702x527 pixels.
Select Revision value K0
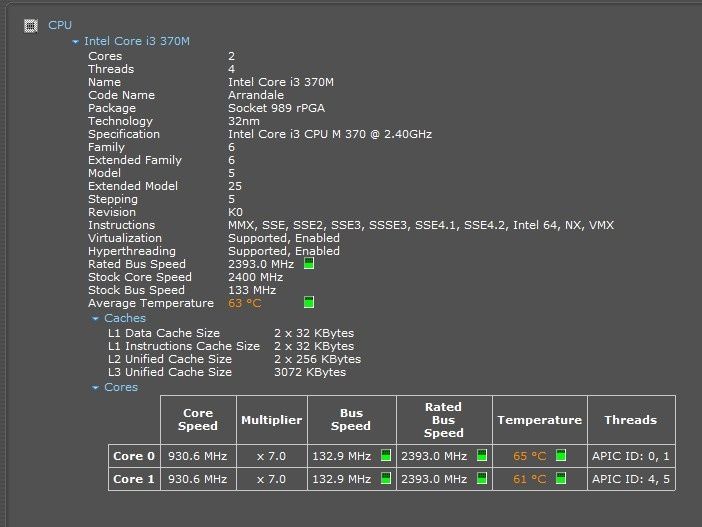click(x=235, y=212)
